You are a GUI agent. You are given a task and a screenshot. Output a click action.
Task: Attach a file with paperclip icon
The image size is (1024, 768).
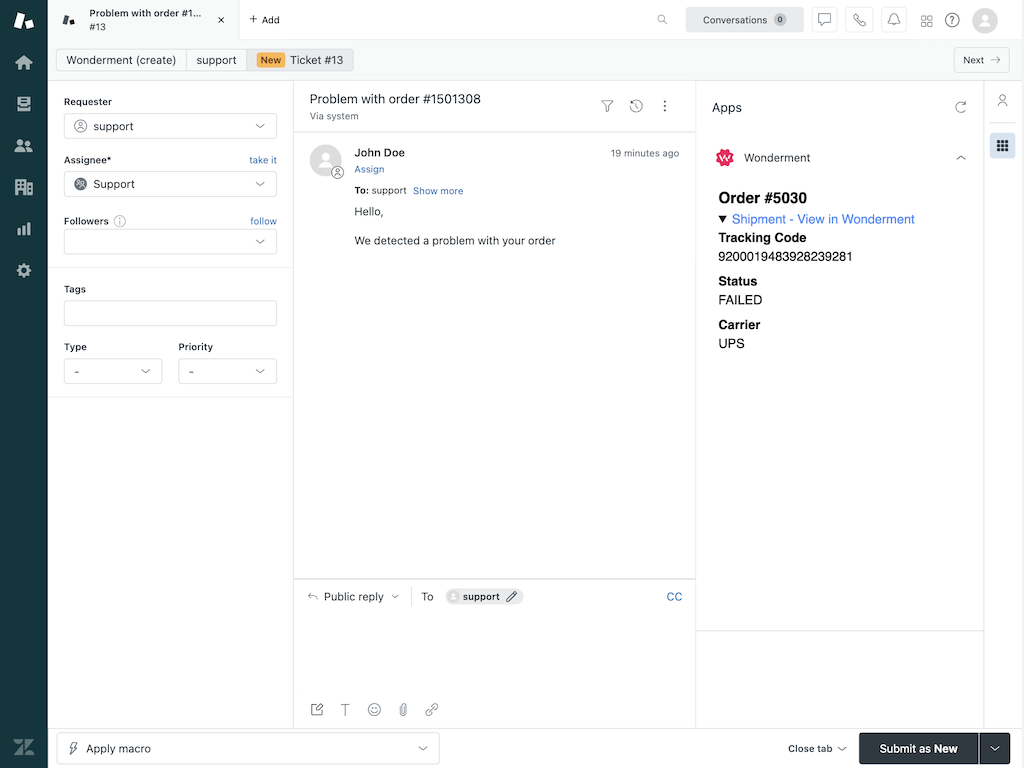click(403, 710)
